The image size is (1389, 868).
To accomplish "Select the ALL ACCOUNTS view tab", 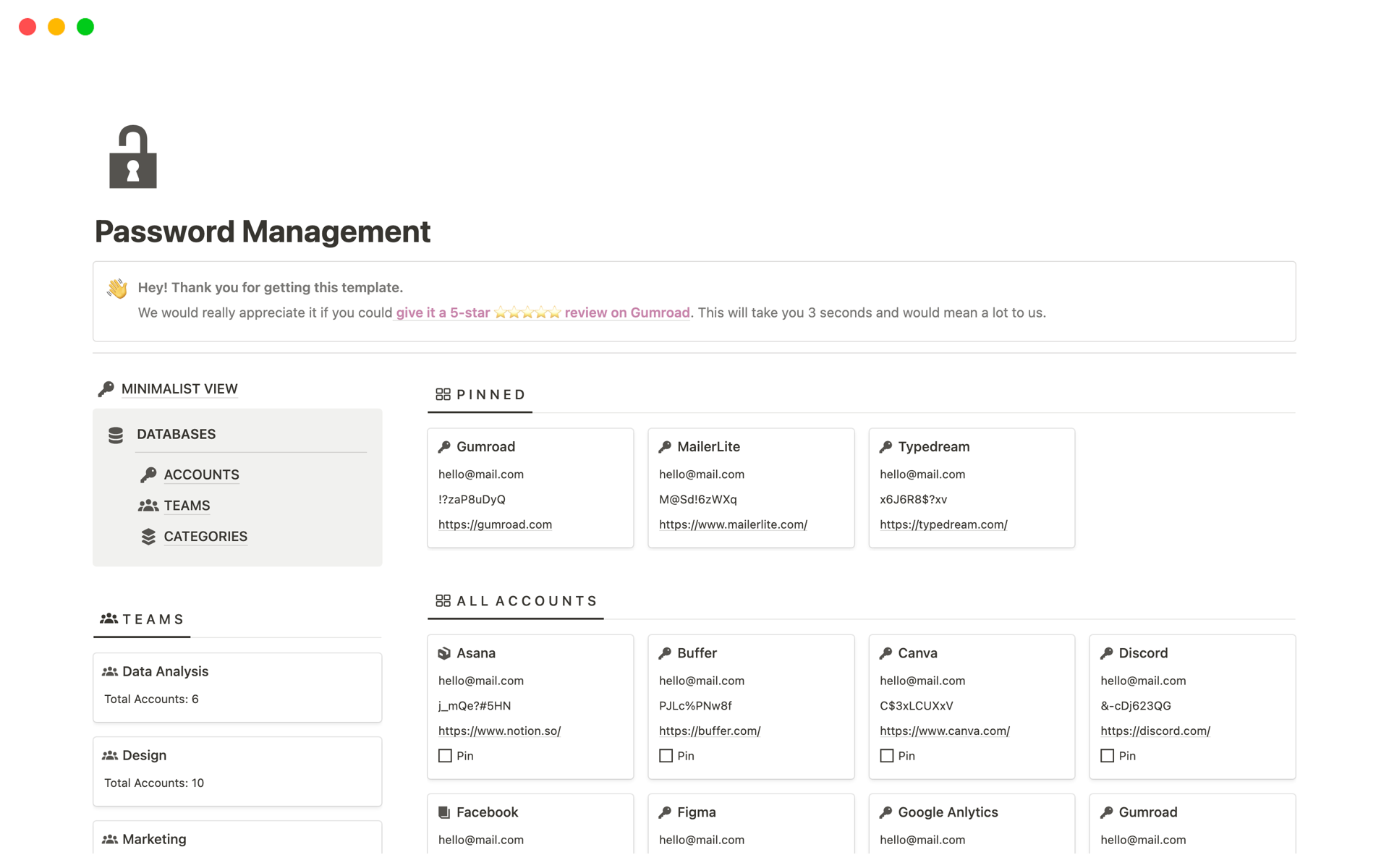I will pyautogui.click(x=517, y=601).
